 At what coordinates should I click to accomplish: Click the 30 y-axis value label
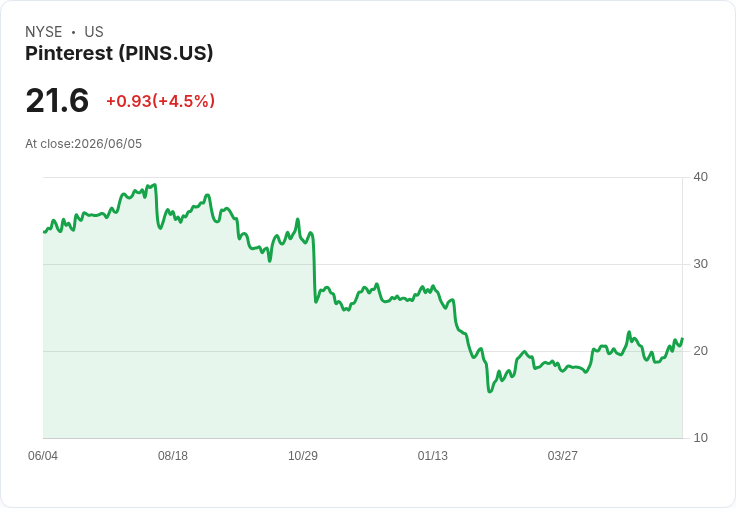(700, 264)
